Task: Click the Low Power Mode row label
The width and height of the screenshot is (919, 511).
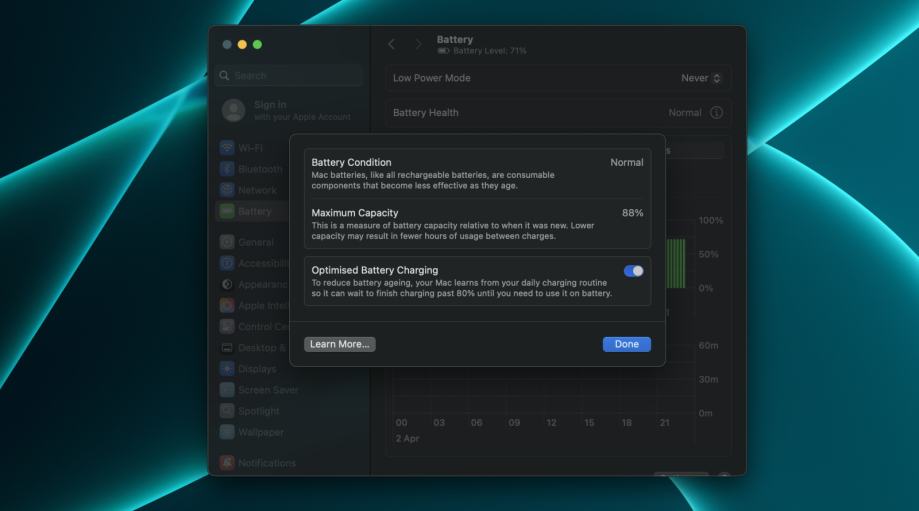Action: 431,78
